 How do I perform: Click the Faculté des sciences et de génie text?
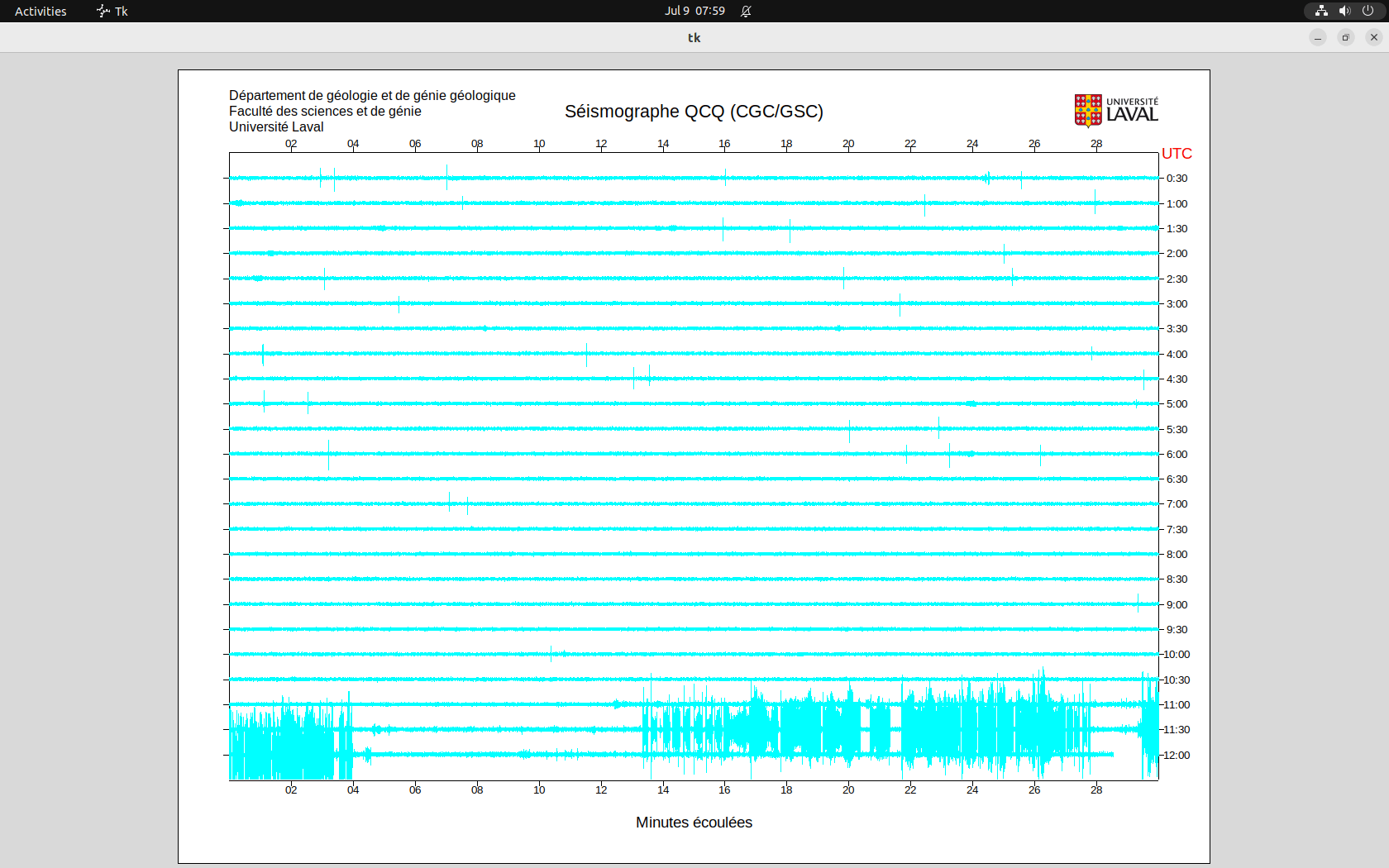point(325,112)
